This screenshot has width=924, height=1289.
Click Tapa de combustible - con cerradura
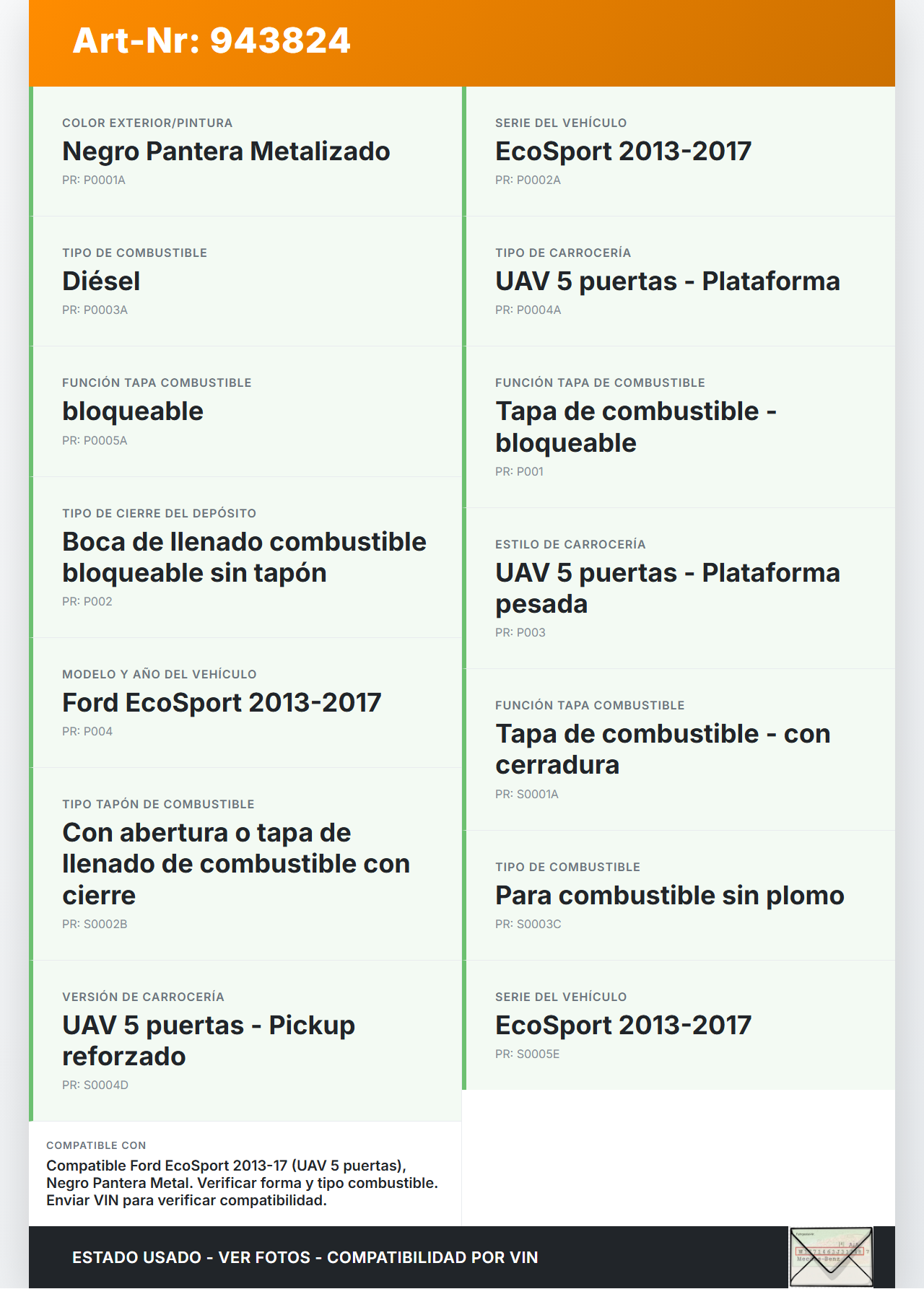coord(663,749)
